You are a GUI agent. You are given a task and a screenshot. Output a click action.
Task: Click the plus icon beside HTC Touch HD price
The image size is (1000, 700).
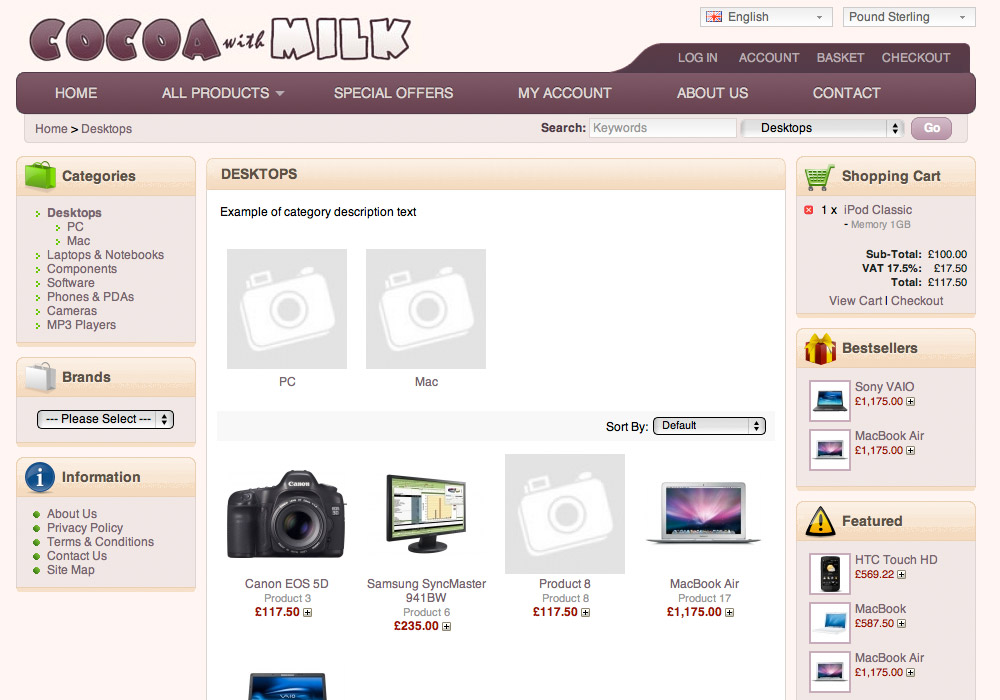pyautogui.click(x=901, y=574)
